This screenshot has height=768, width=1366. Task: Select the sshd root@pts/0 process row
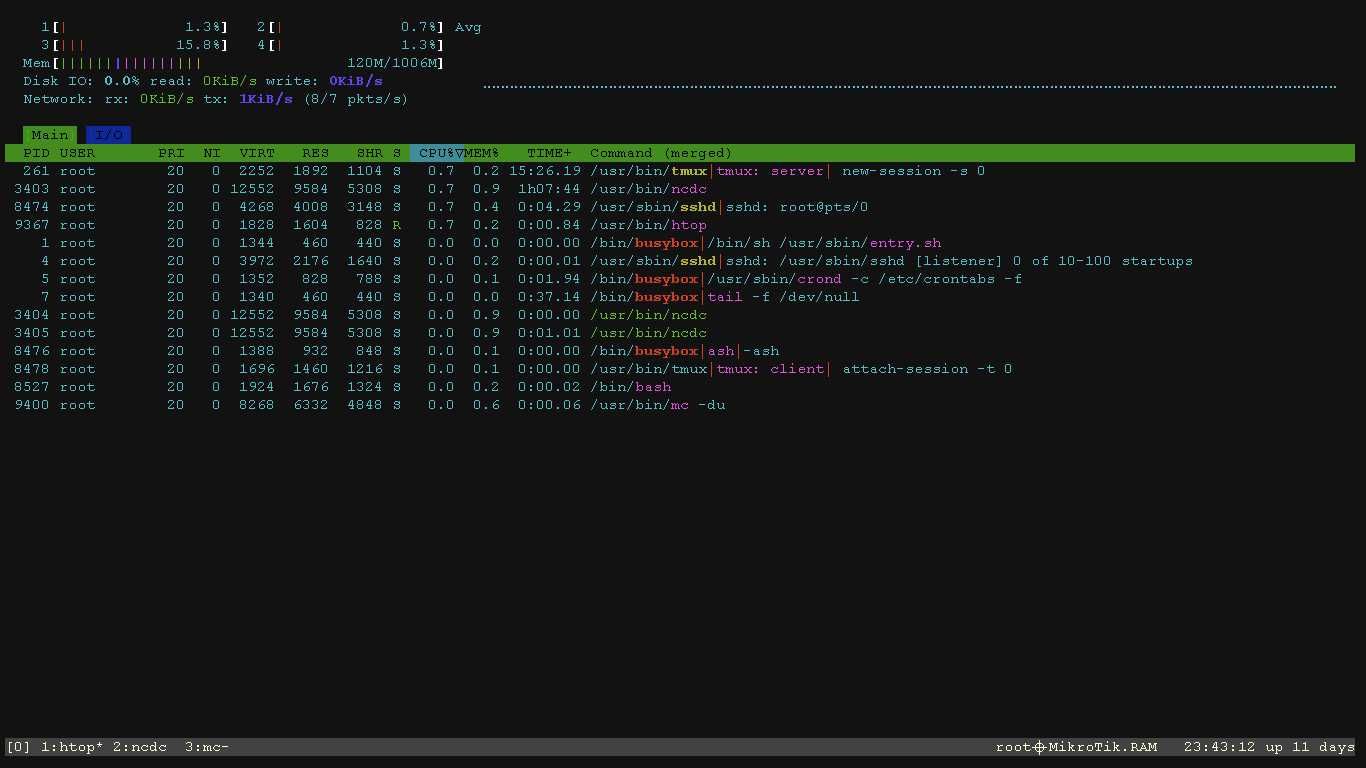(680, 207)
